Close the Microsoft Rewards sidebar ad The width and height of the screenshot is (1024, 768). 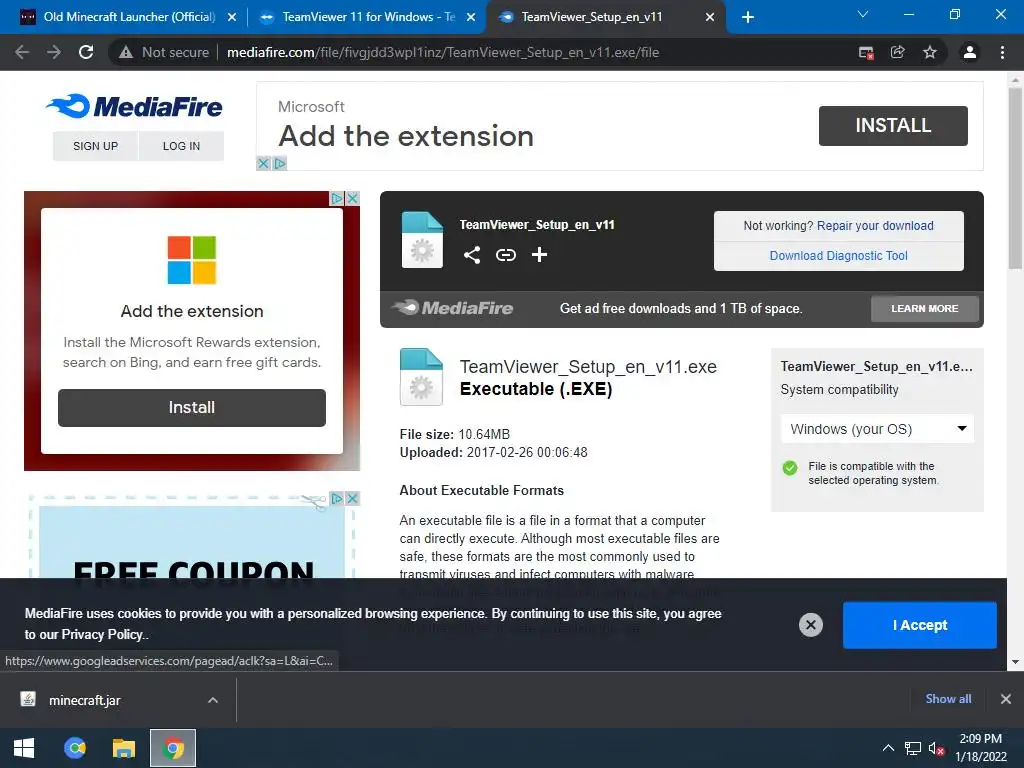click(353, 198)
